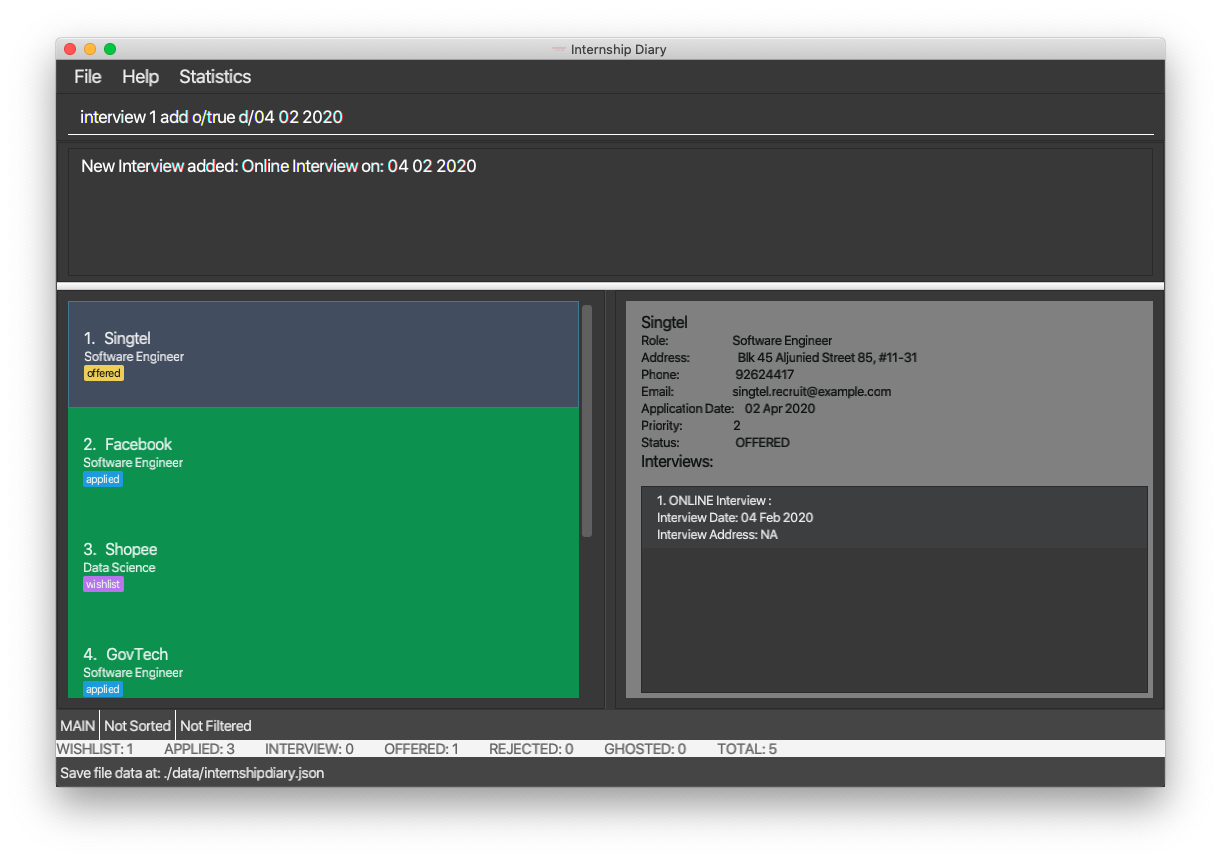Screen dimensions: 1221x861
Task: Click the internship list scrollbar
Action: coord(587,420)
